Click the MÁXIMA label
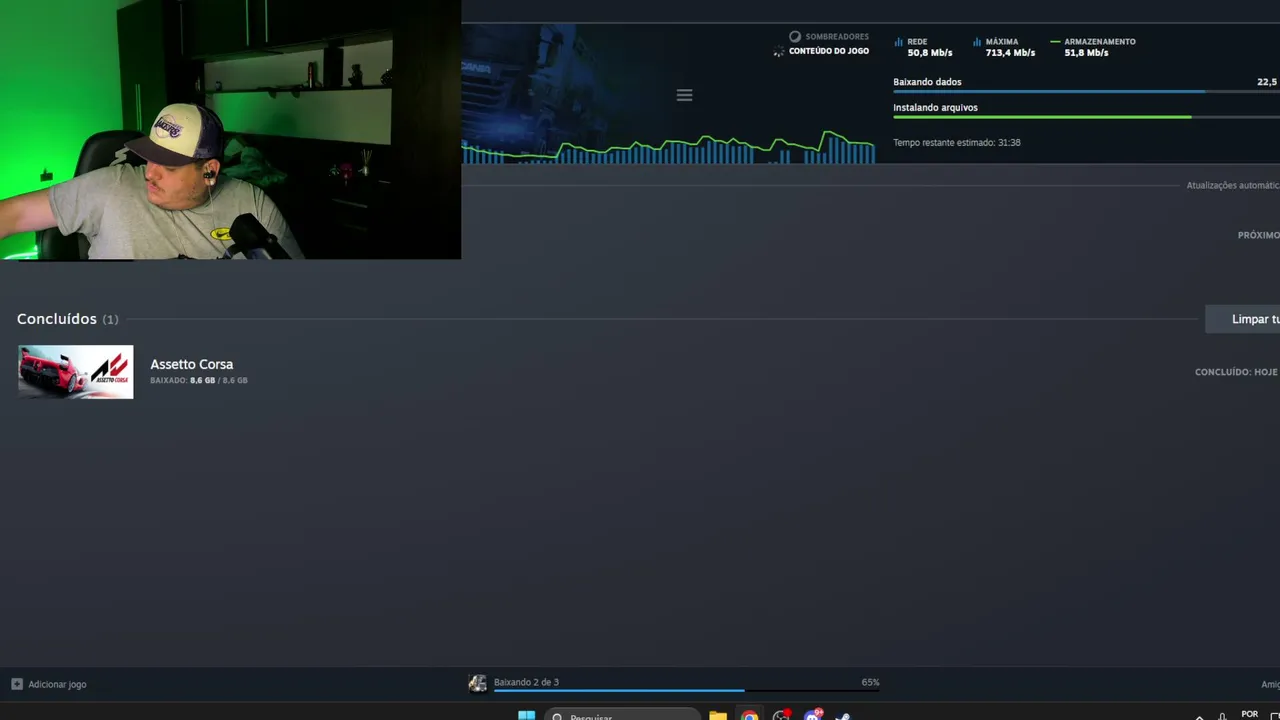The height and width of the screenshot is (720, 1280). tap(1002, 42)
